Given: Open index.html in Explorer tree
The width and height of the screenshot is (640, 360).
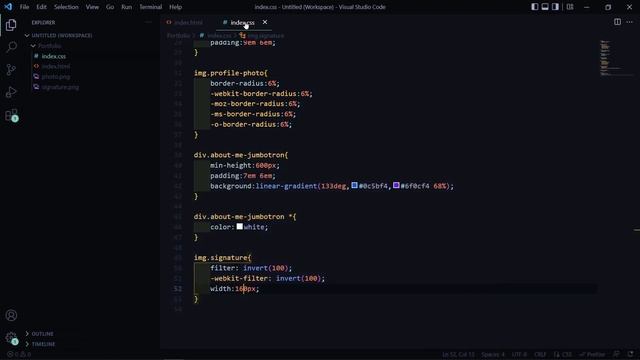Looking at the screenshot, I should (x=56, y=67).
